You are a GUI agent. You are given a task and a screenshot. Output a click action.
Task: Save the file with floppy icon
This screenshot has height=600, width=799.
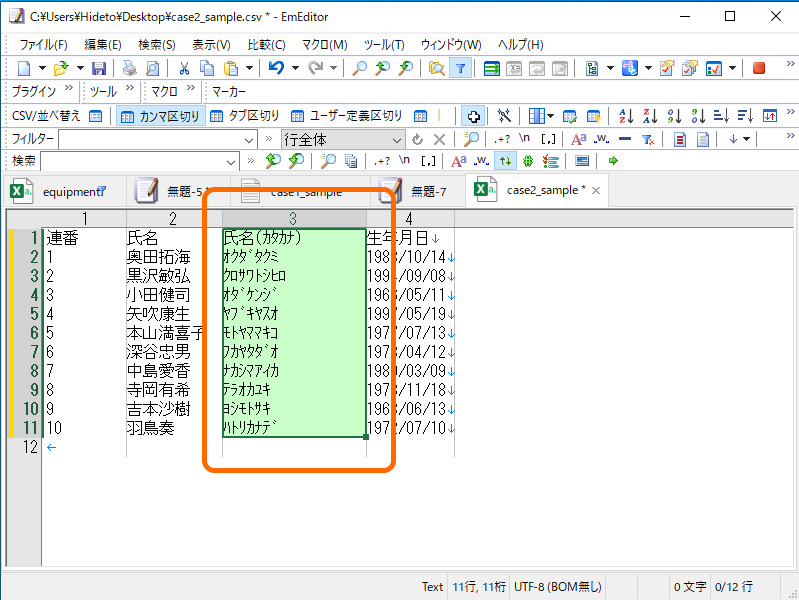tap(99, 68)
